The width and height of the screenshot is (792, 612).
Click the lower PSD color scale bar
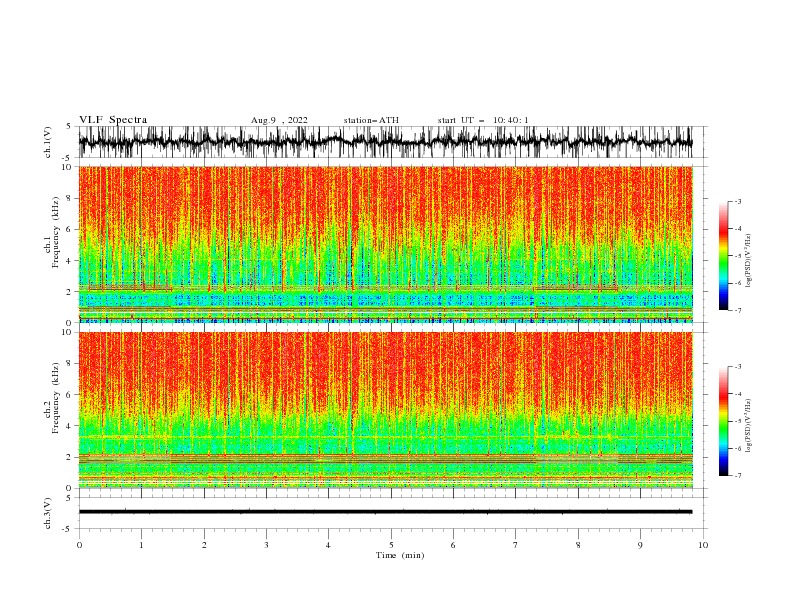click(723, 421)
